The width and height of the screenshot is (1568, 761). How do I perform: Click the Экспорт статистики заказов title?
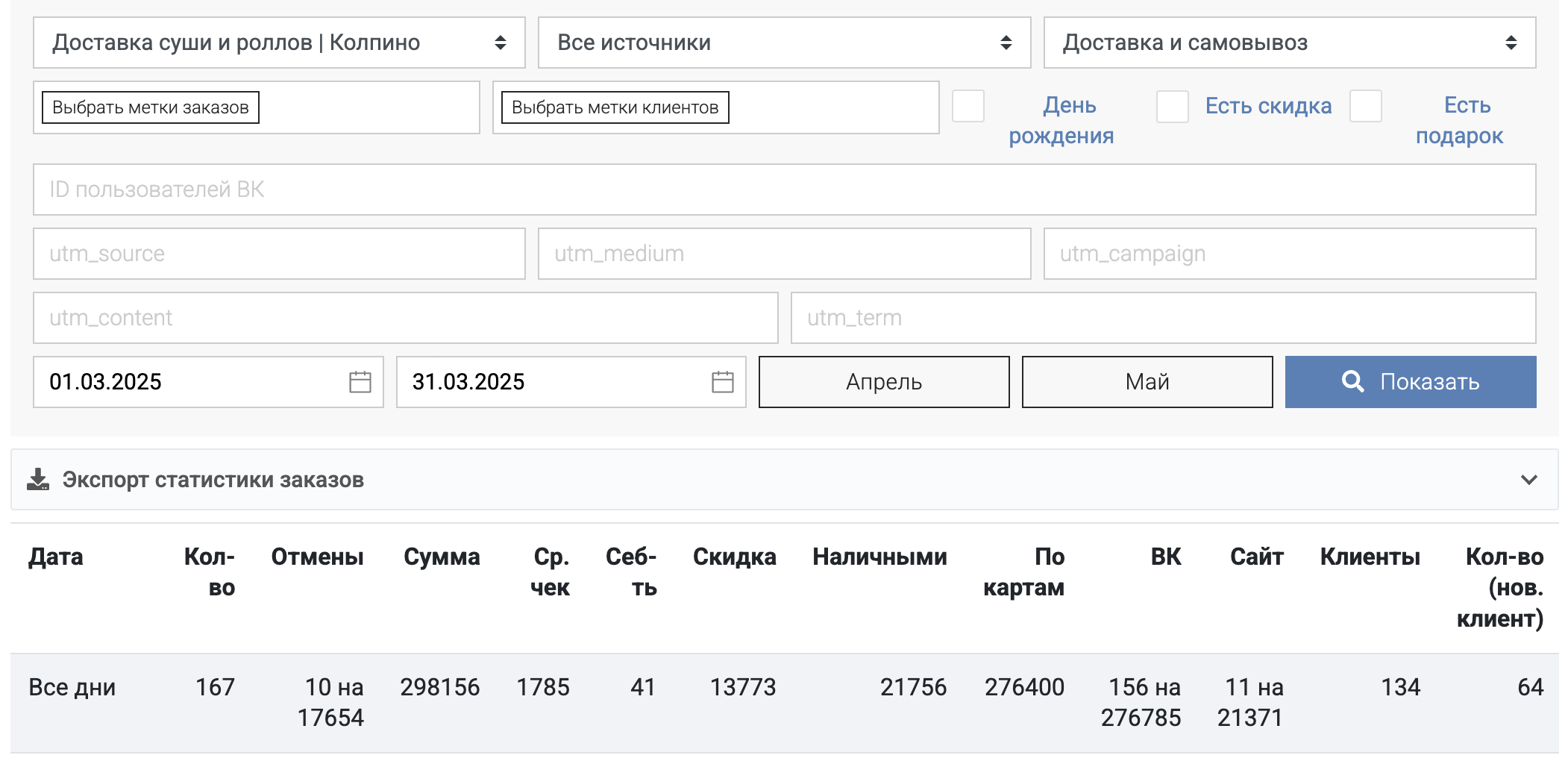pyautogui.click(x=213, y=480)
